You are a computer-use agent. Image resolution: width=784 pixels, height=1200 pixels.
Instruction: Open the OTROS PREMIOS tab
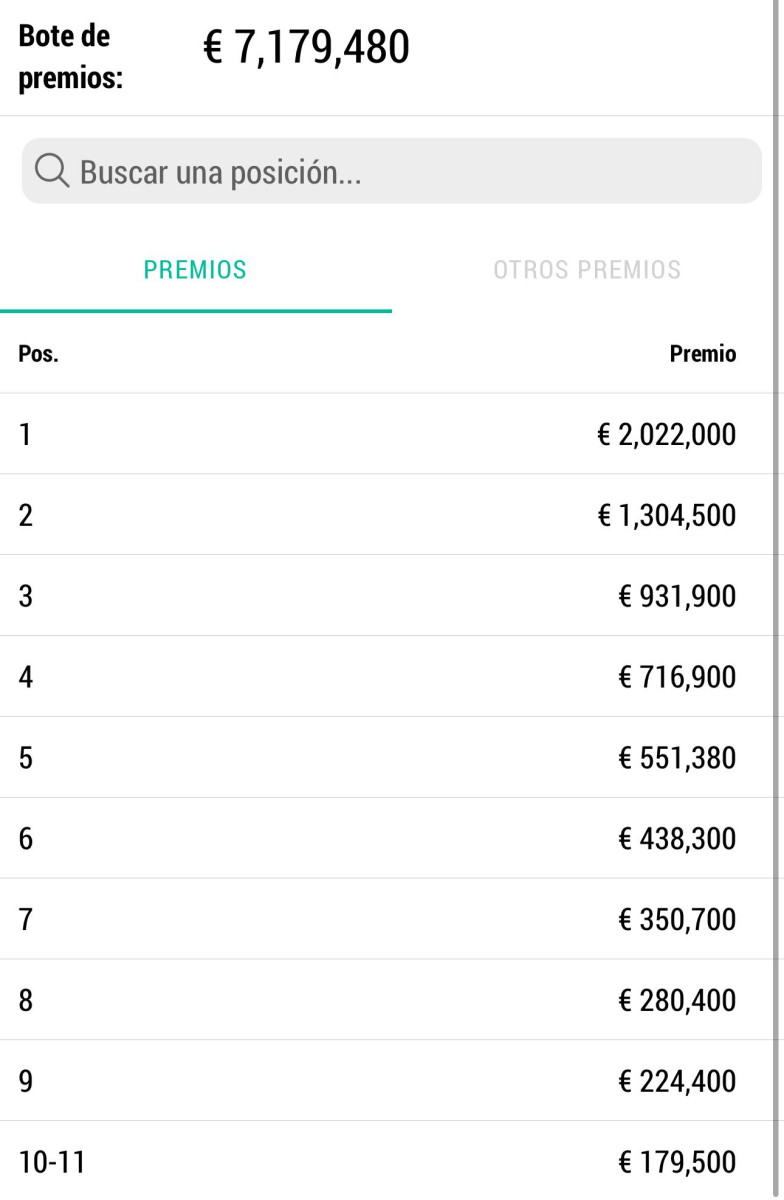pos(587,270)
